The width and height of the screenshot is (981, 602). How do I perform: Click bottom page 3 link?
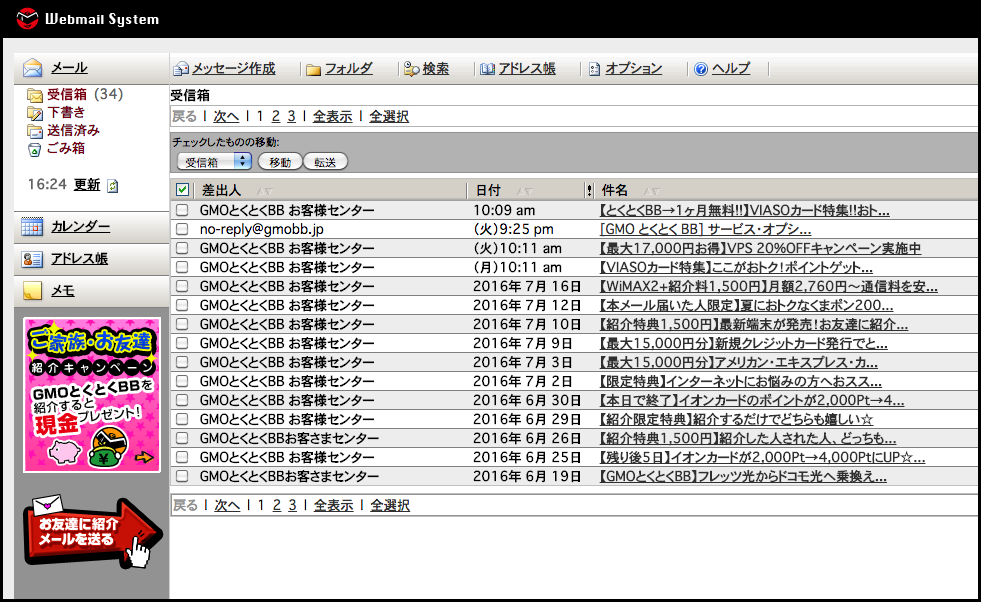coord(292,506)
